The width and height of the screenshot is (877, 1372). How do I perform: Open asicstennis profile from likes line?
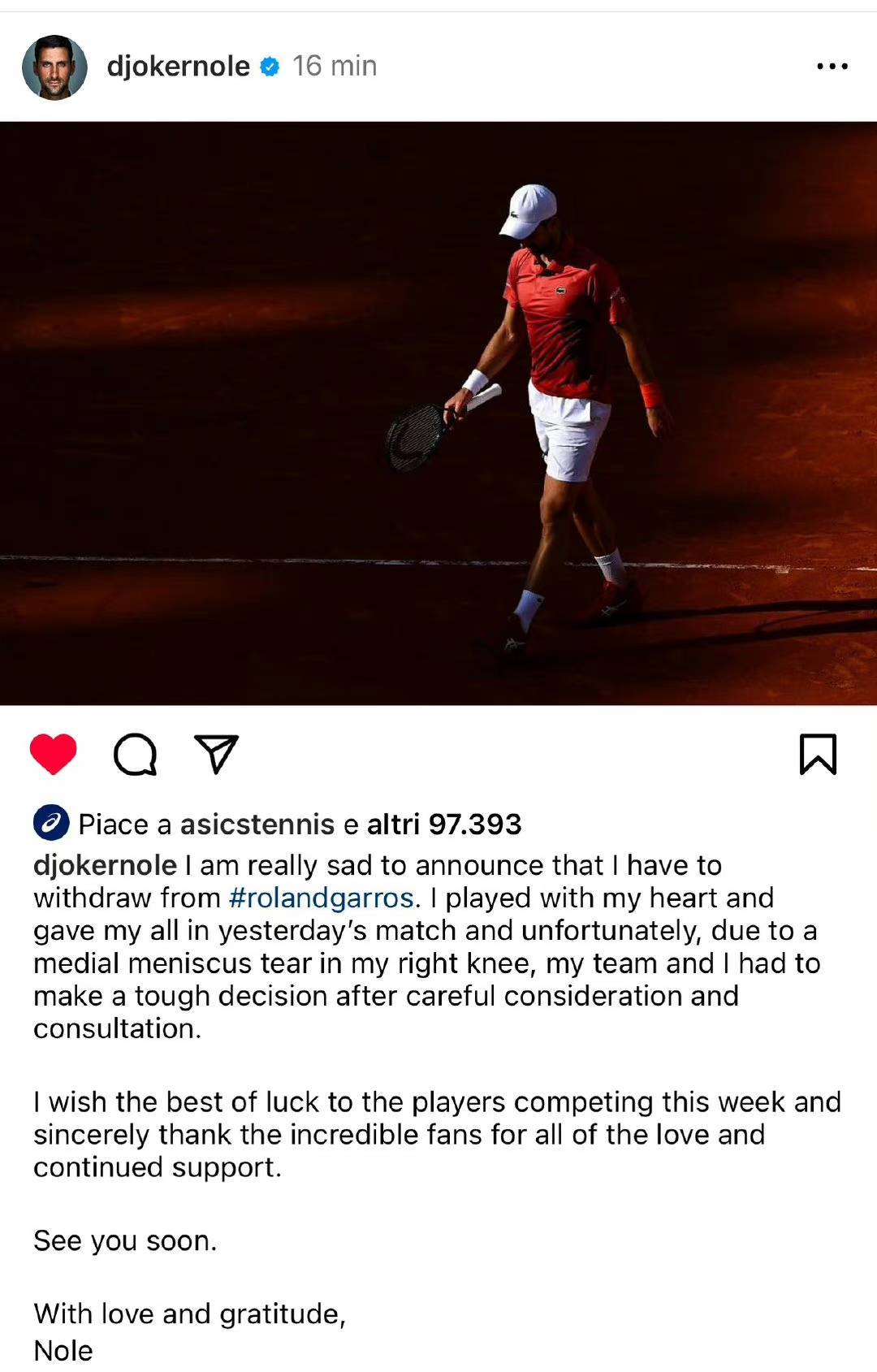tap(257, 824)
